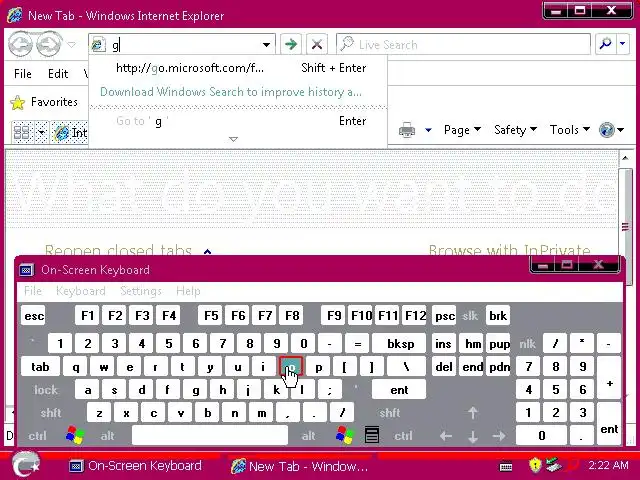
Task: Click the Print icon in command bar
Action: coord(407,130)
